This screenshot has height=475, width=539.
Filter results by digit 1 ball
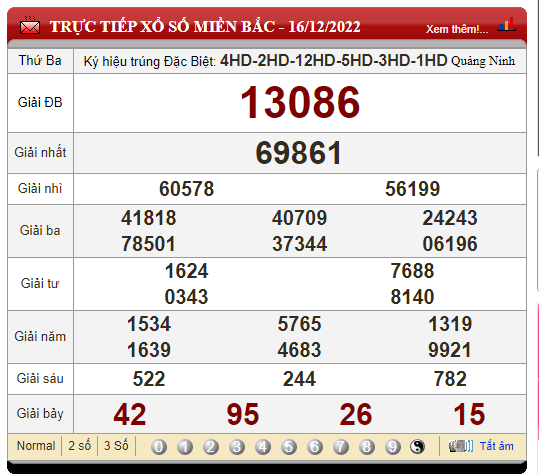pos(185,447)
